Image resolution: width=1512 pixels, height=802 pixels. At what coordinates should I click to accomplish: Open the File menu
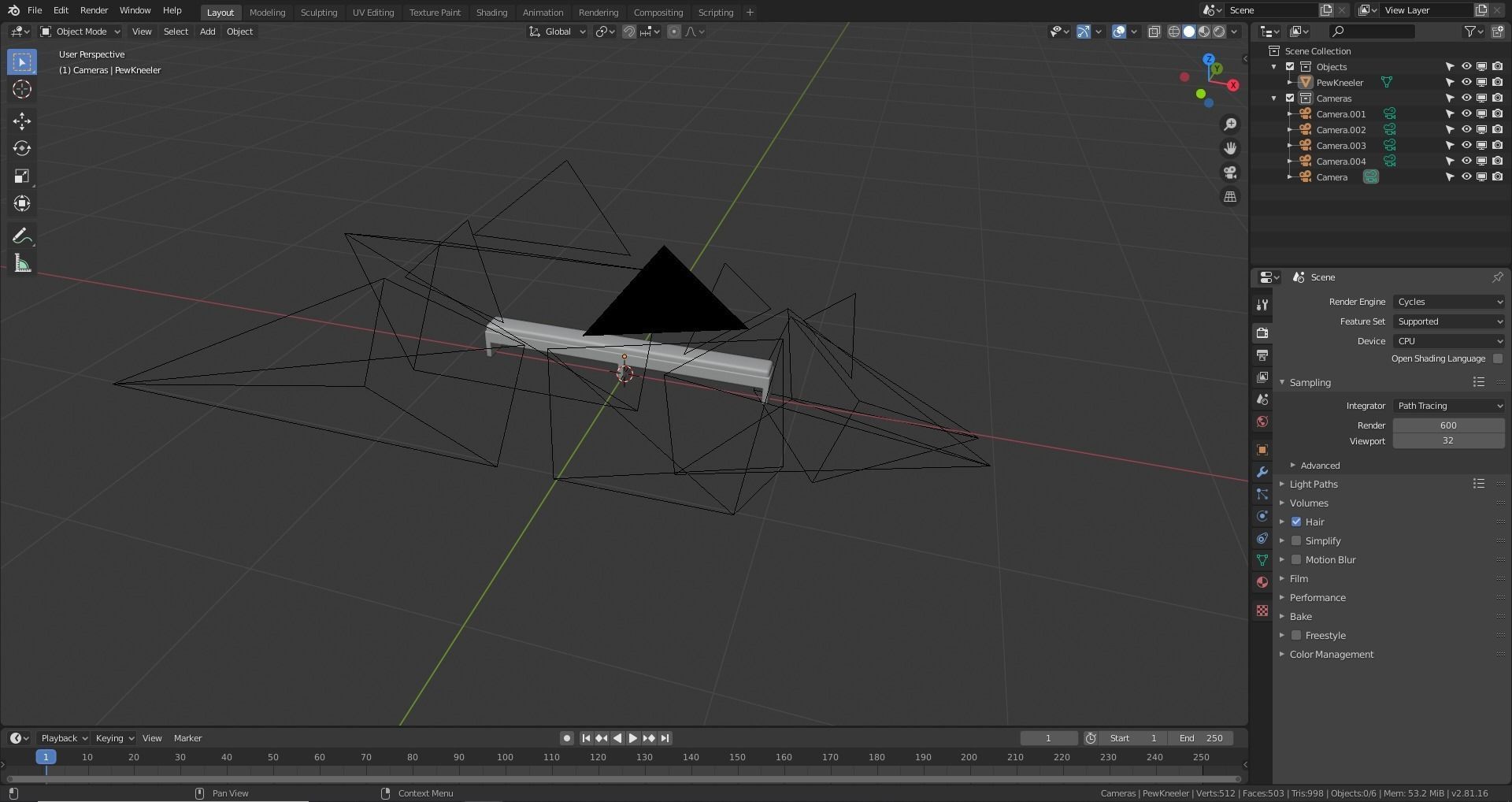click(35, 11)
